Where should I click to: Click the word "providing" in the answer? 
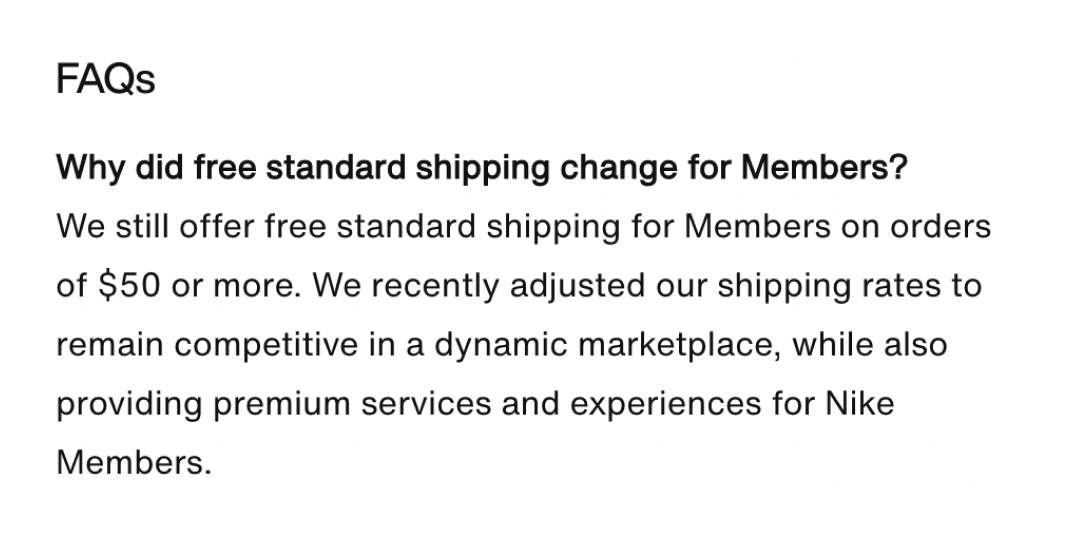click(129, 404)
